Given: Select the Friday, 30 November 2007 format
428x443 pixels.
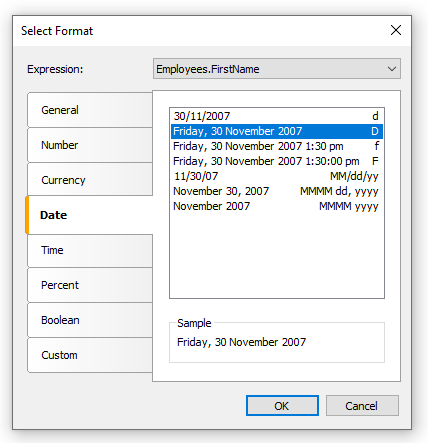Looking at the screenshot, I should tap(277, 131).
